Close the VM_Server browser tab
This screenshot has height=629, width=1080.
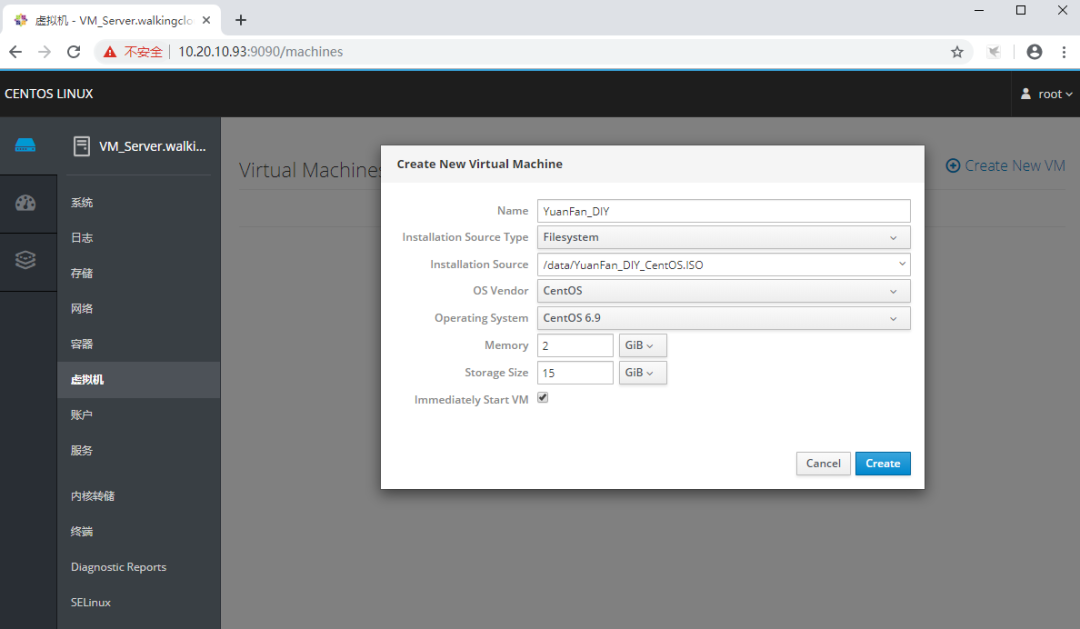pyautogui.click(x=206, y=20)
